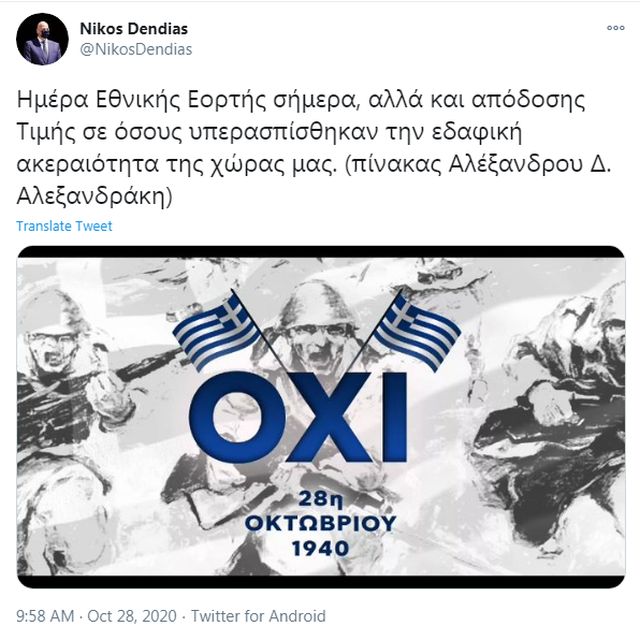The height and width of the screenshot is (641, 640).
Task: Open the @NikosDendias handle link
Action: 136,49
